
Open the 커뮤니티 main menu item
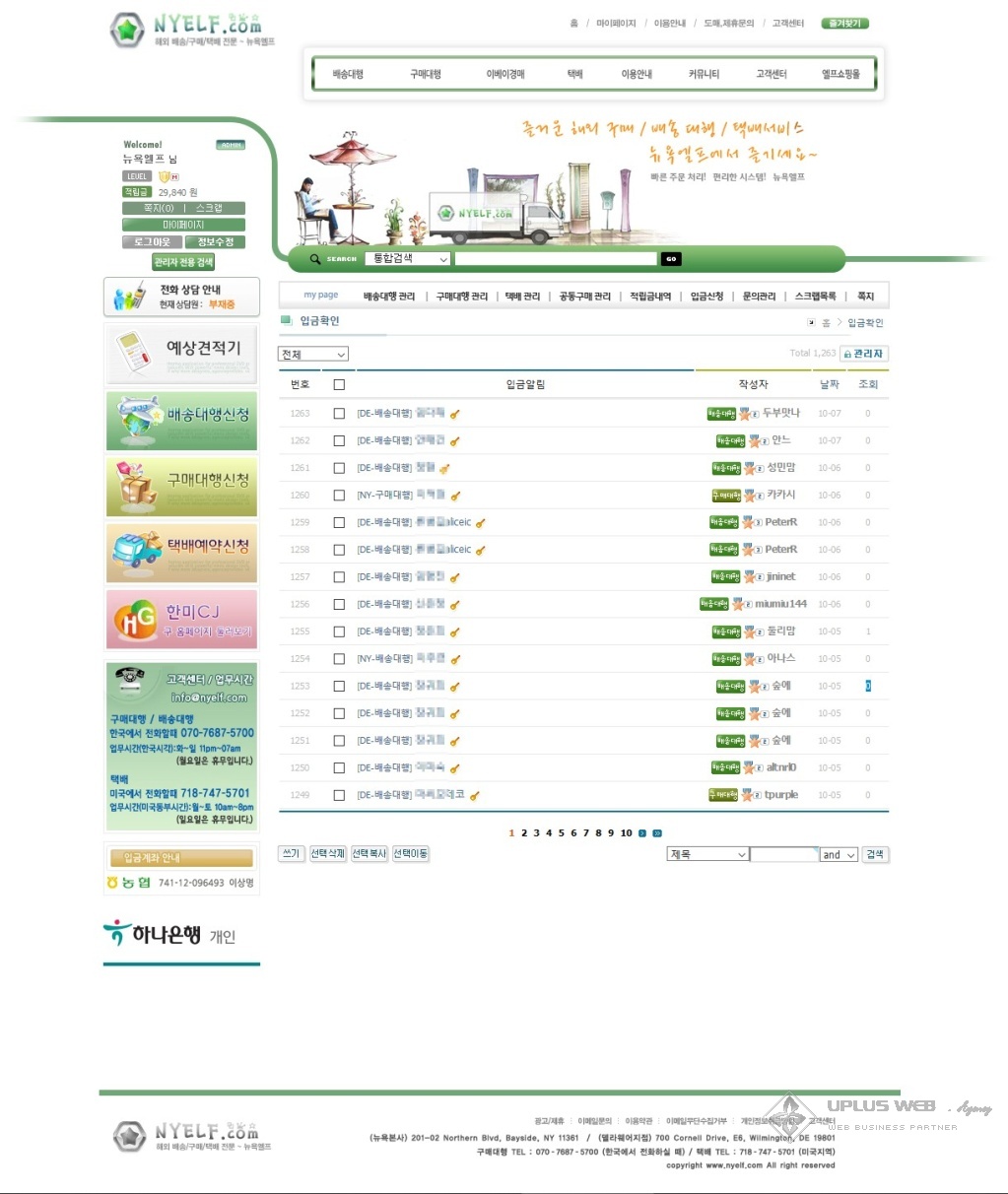coord(704,74)
